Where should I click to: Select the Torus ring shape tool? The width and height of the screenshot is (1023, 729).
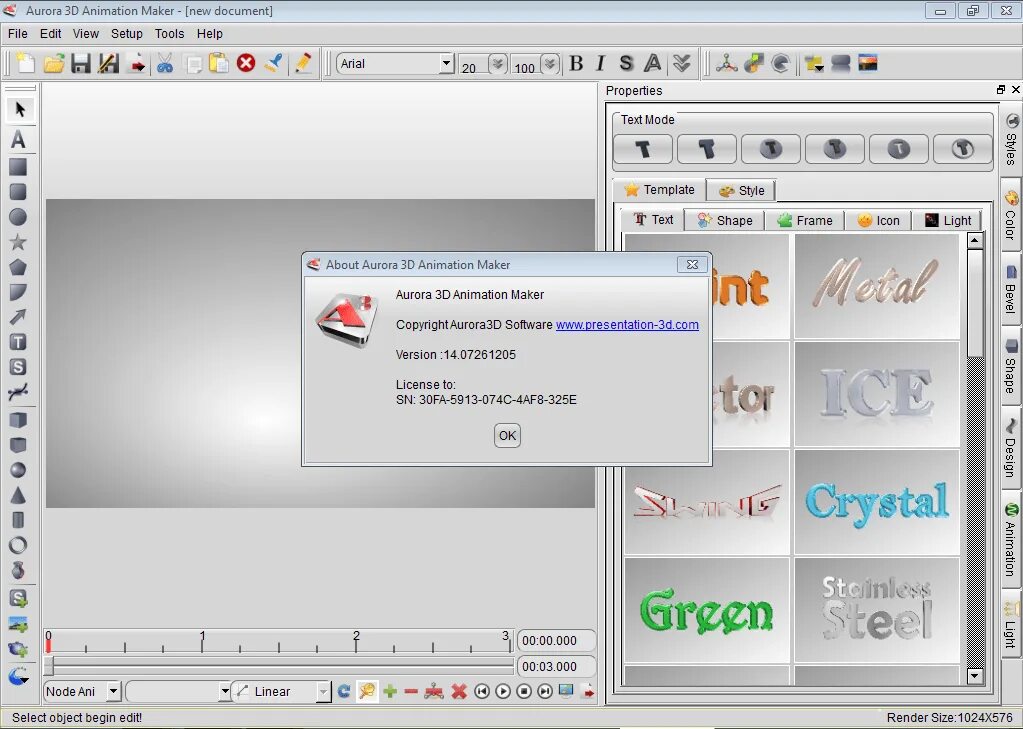click(18, 545)
